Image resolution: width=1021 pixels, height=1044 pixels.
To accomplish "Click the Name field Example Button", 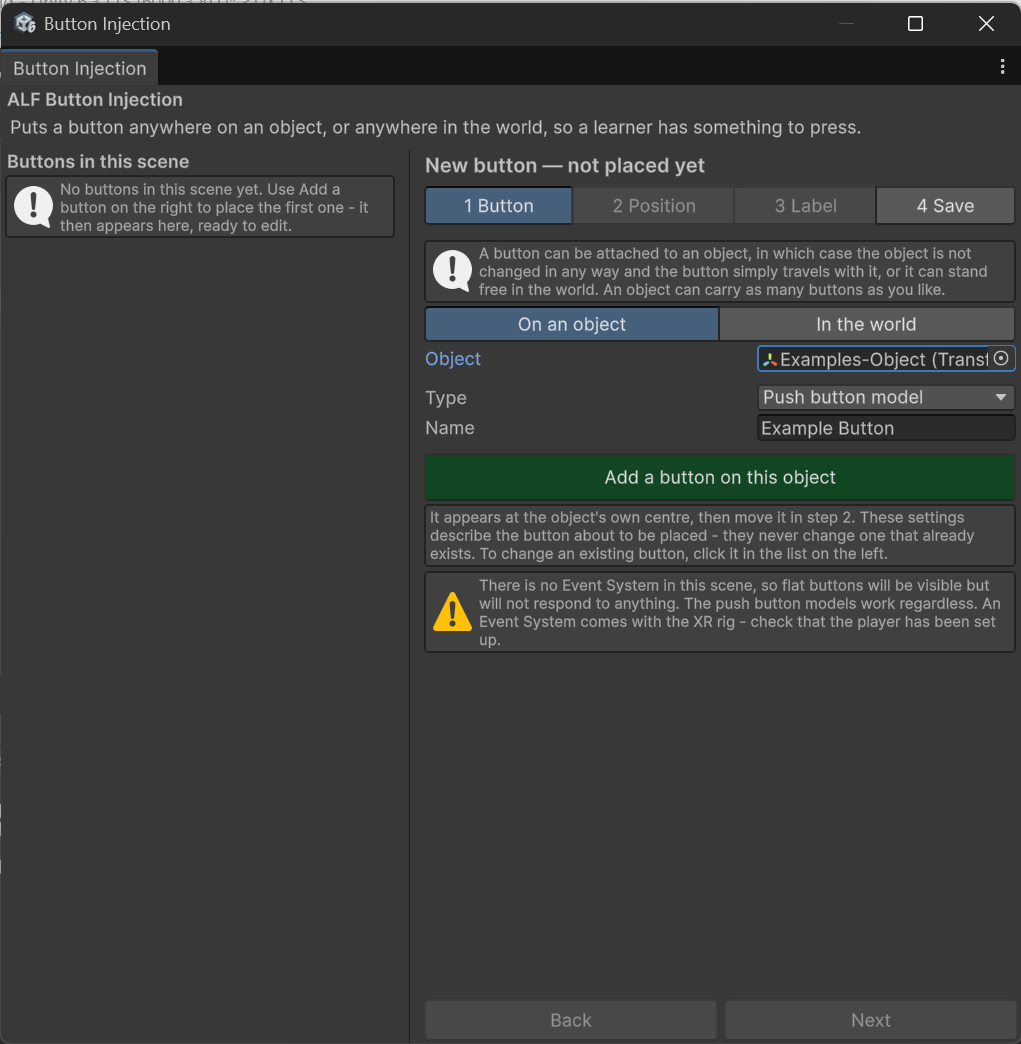I will coord(886,428).
